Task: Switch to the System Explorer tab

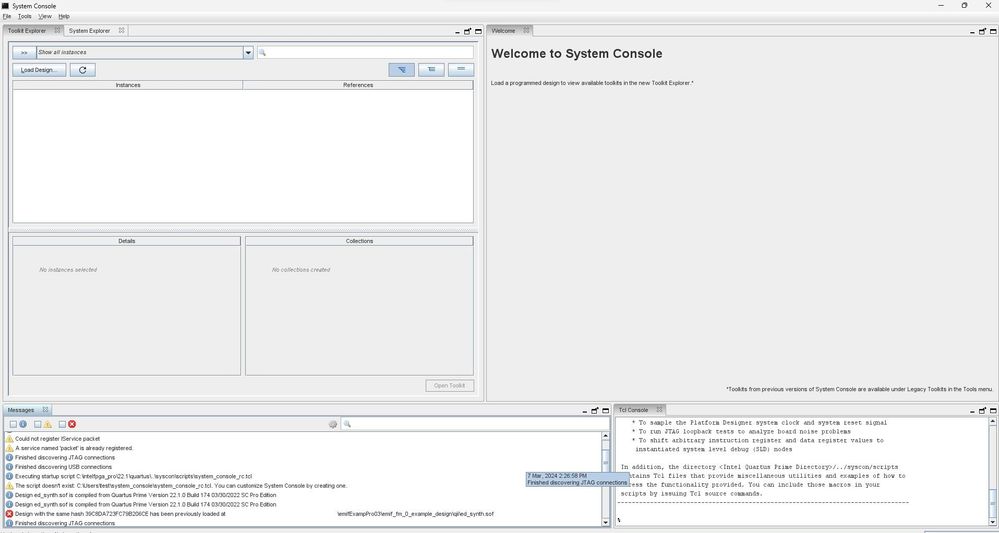Action: point(89,31)
